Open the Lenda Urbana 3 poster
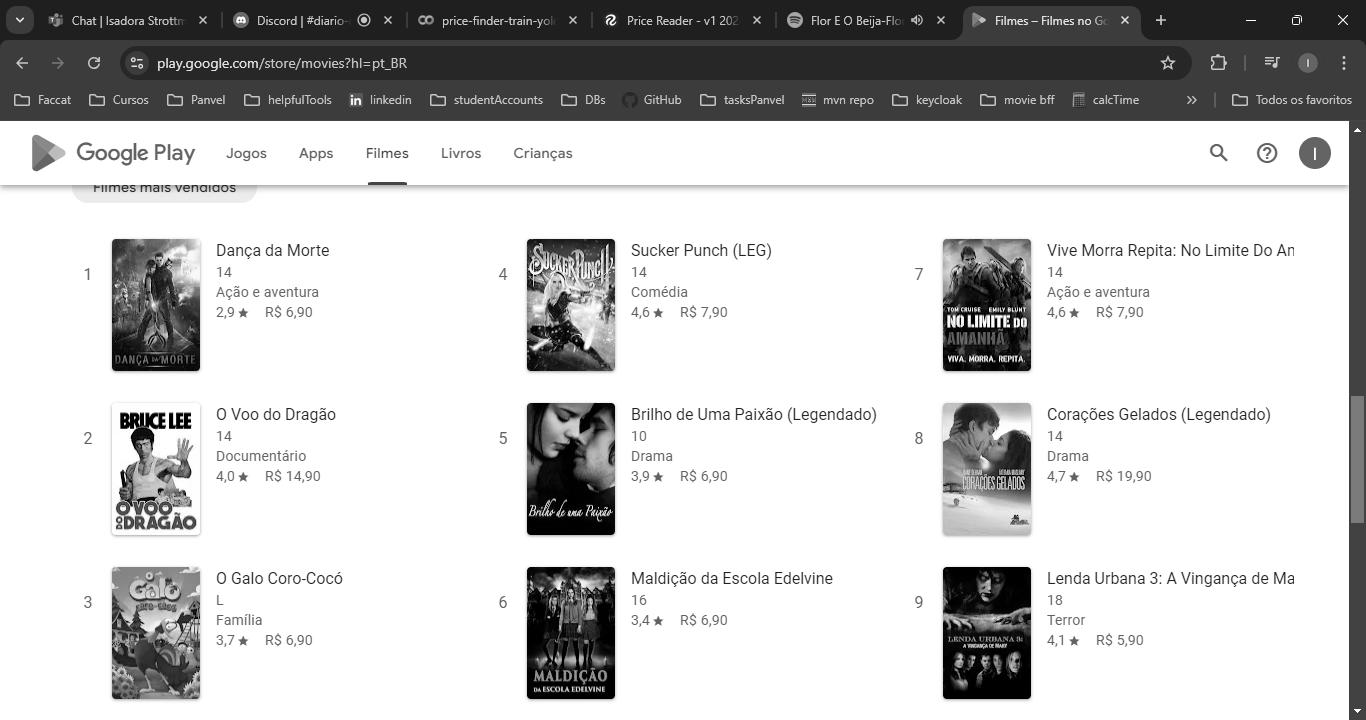 pos(987,633)
